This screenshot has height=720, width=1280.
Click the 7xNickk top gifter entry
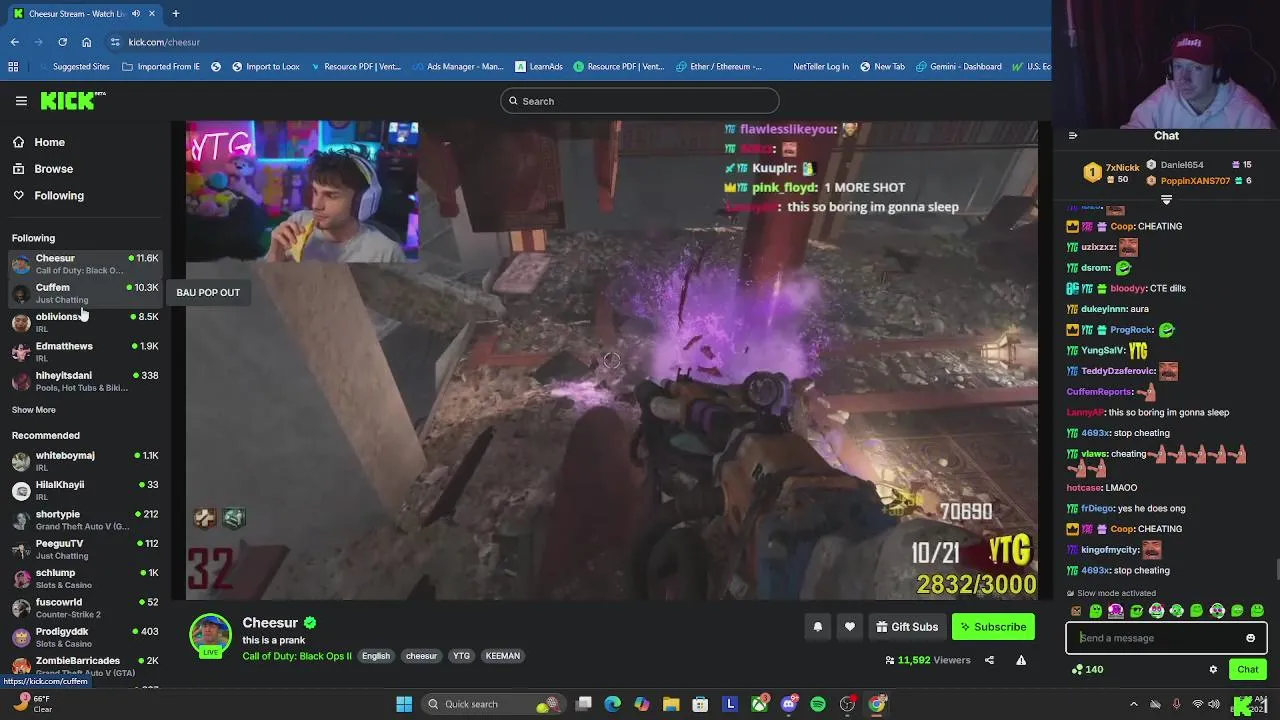click(x=1112, y=173)
